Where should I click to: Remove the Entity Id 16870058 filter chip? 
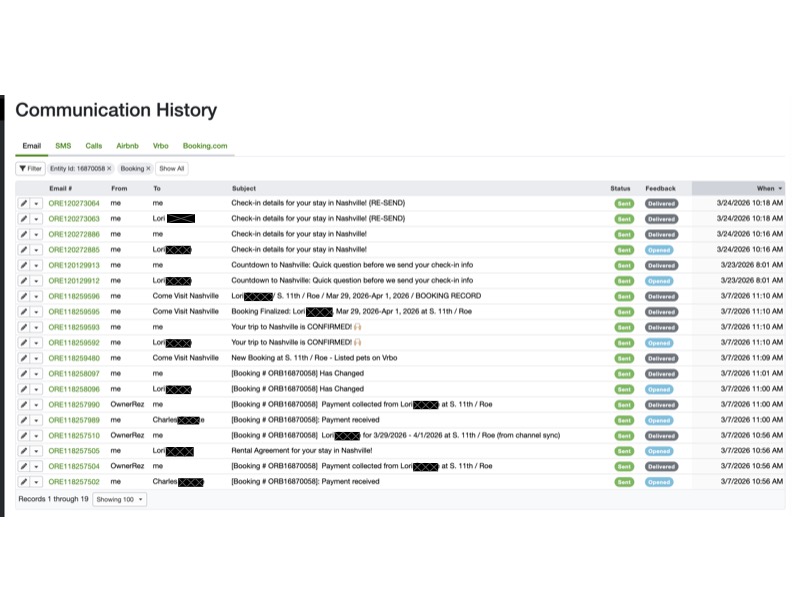point(110,169)
